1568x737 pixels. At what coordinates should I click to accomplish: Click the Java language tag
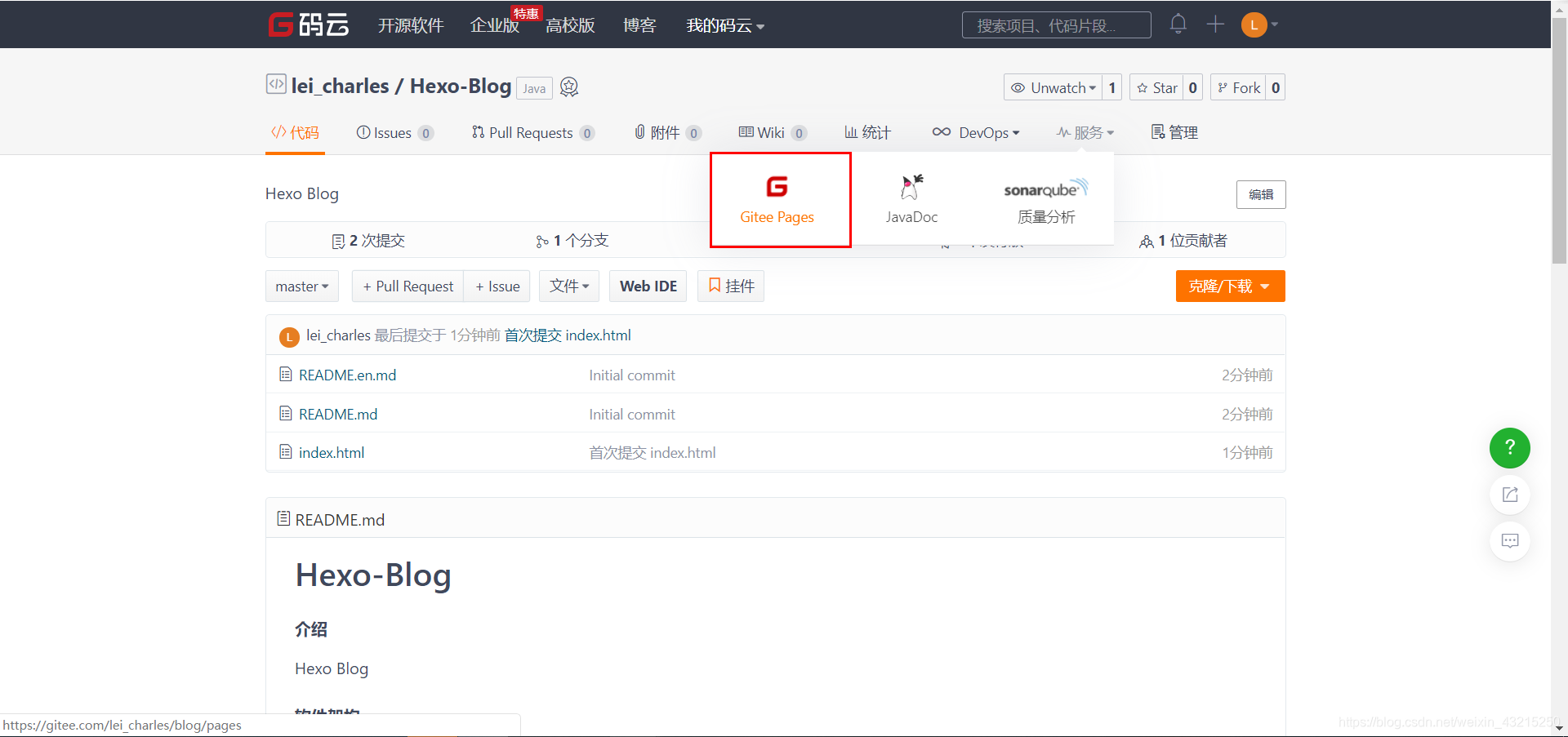click(x=534, y=88)
